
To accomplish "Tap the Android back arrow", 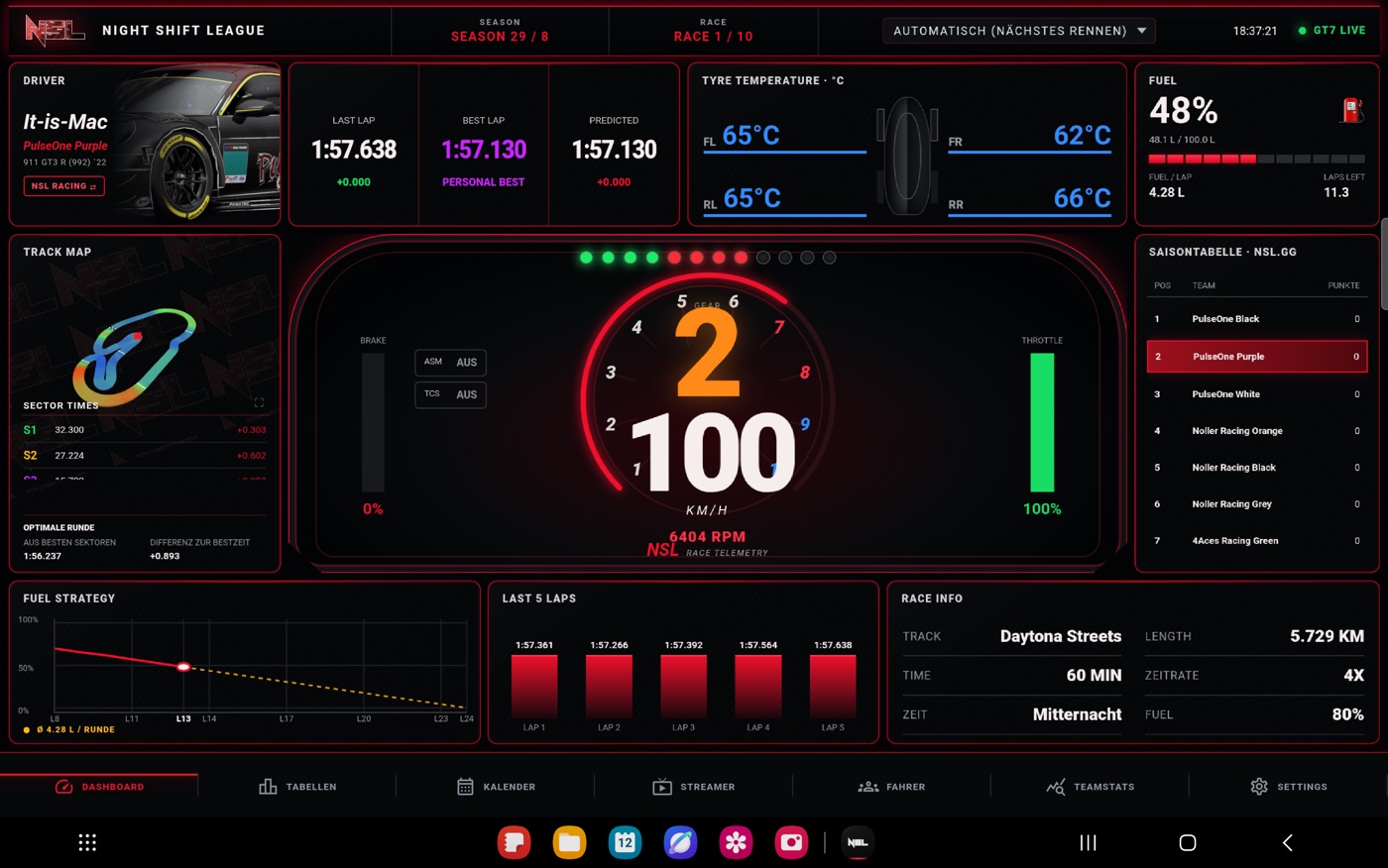I will [x=1288, y=842].
